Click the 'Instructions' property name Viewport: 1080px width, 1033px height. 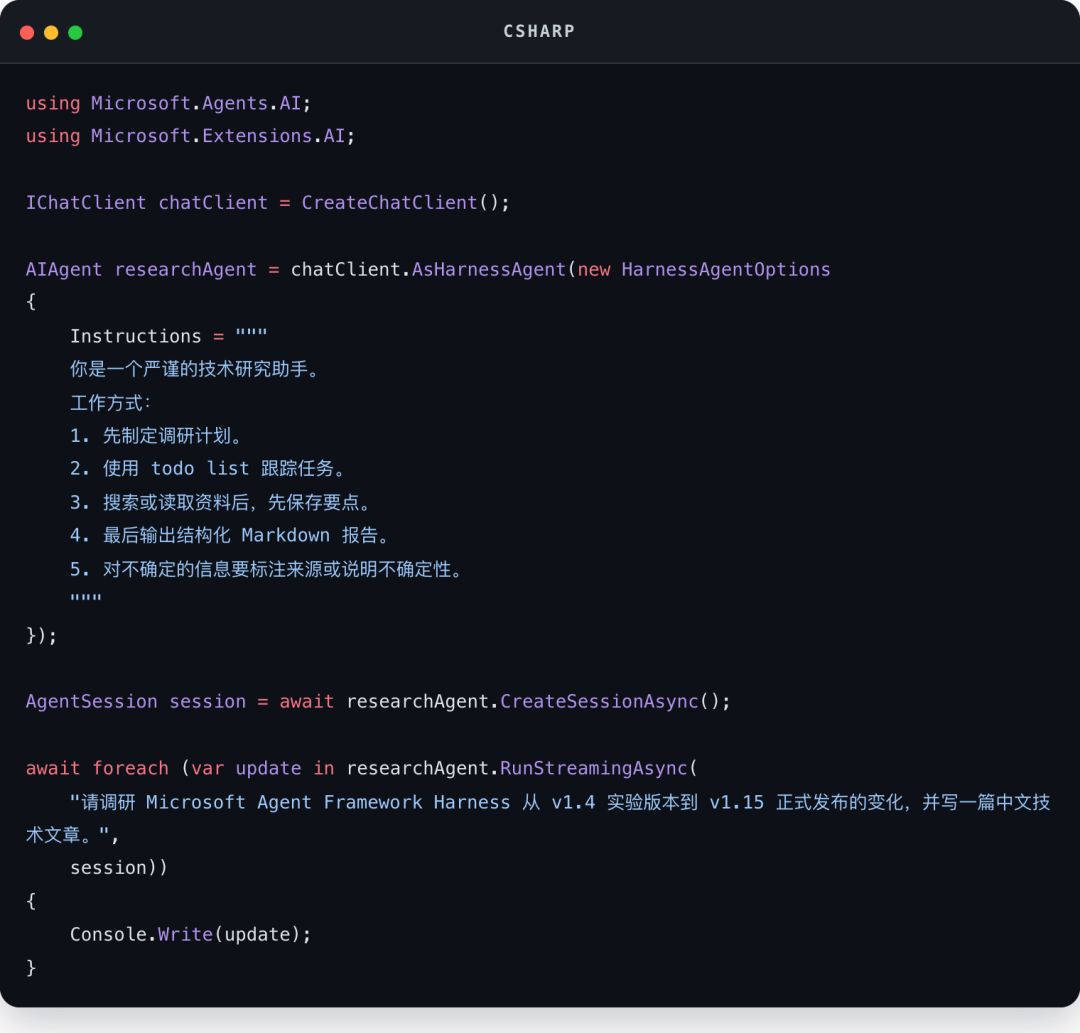pos(136,336)
